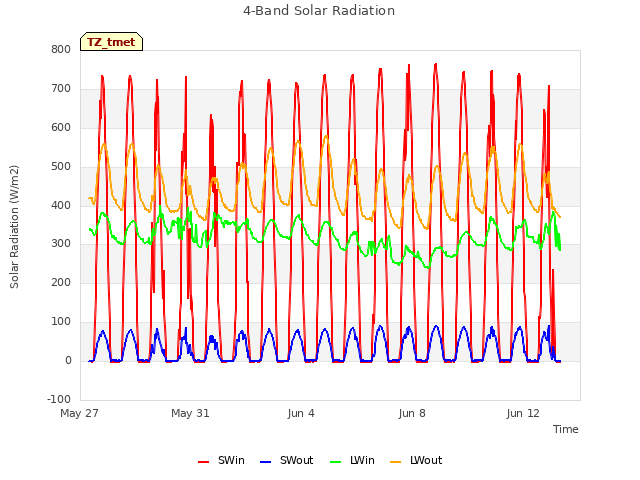
Task: Click the TZ_tmet annotation label
Action: (111, 42)
